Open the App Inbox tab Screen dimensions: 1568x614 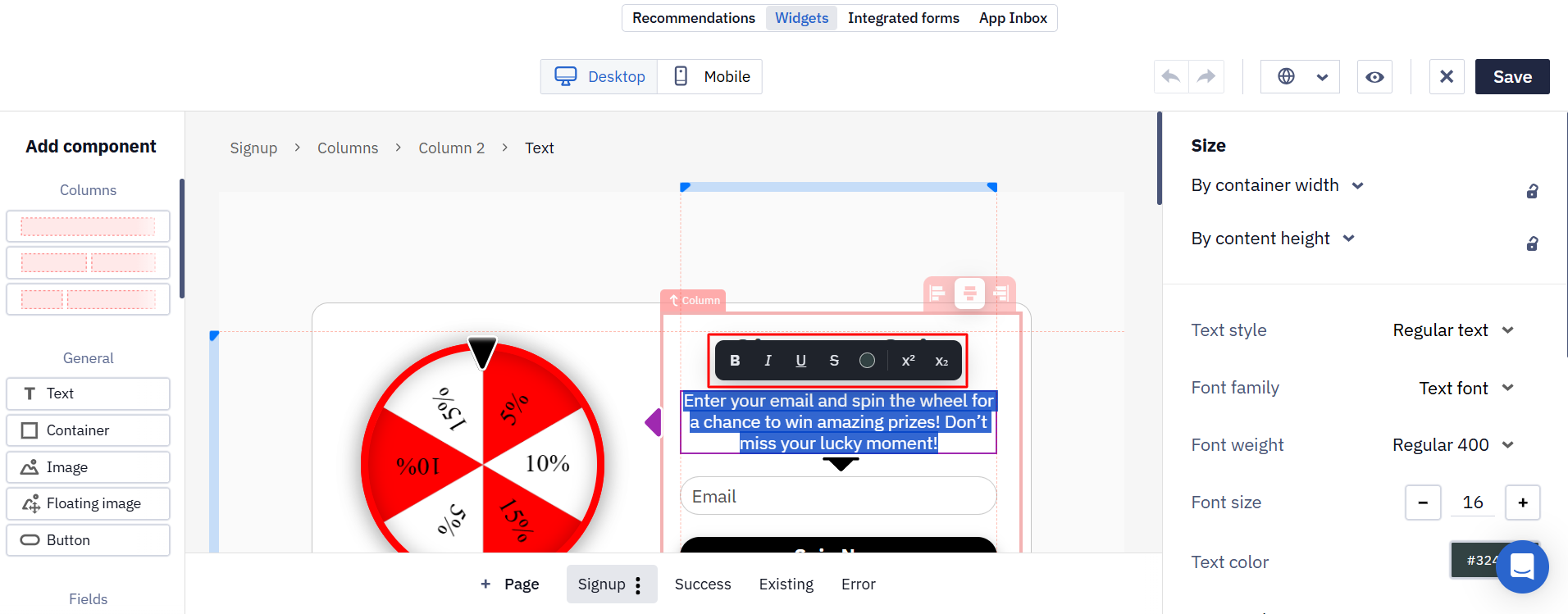(x=1013, y=18)
